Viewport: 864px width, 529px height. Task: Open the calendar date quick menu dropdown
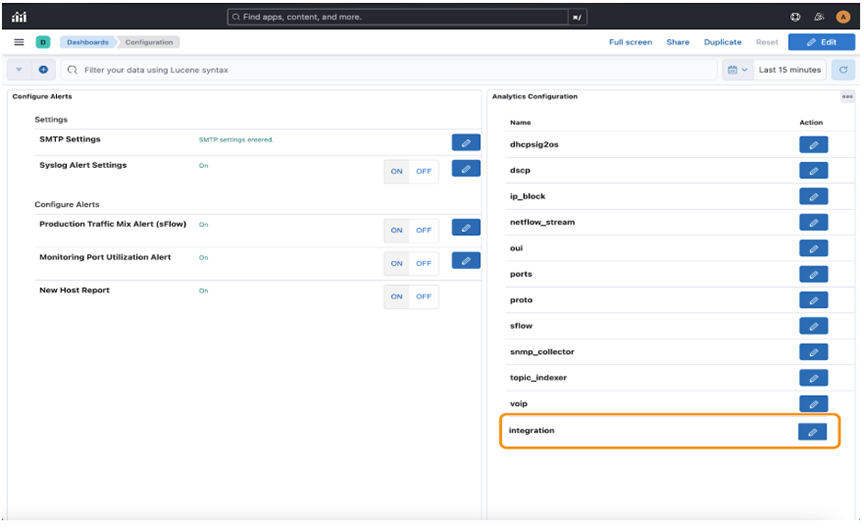point(737,70)
